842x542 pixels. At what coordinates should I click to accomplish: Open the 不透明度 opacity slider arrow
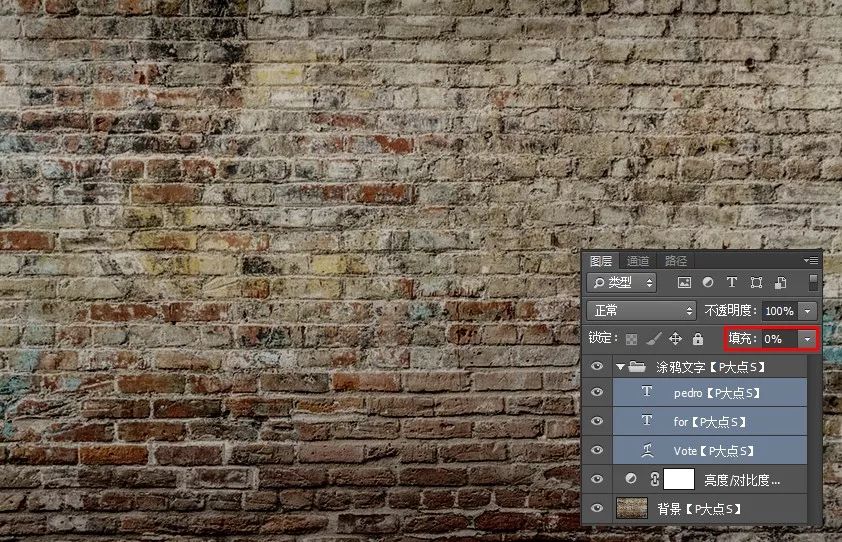(x=807, y=311)
